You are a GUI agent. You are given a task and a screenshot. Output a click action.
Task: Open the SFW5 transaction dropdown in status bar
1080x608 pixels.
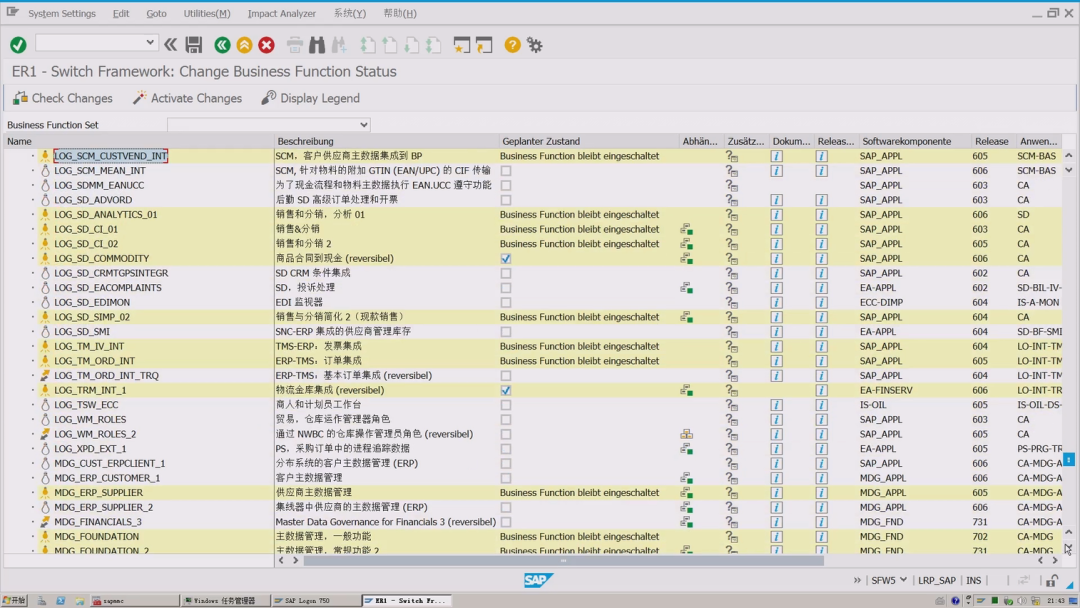[903, 580]
